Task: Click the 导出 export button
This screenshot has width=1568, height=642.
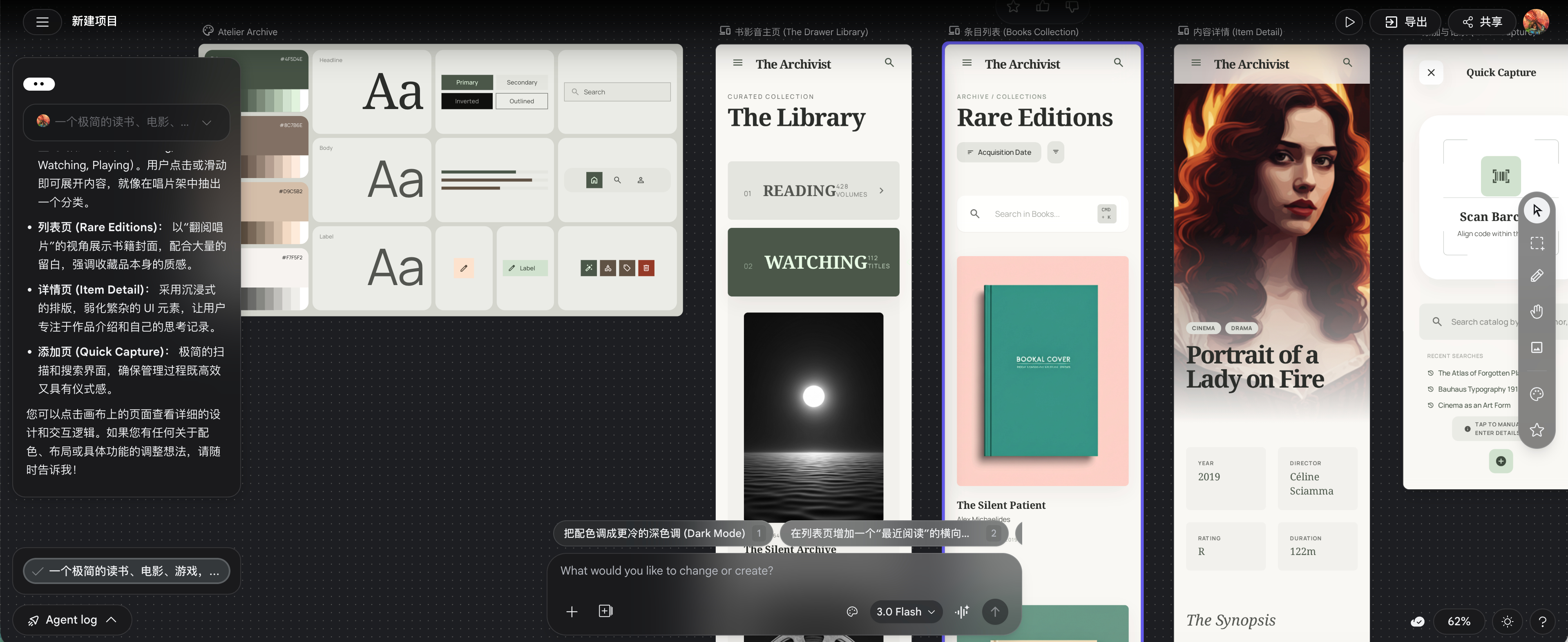Action: 1405,22
